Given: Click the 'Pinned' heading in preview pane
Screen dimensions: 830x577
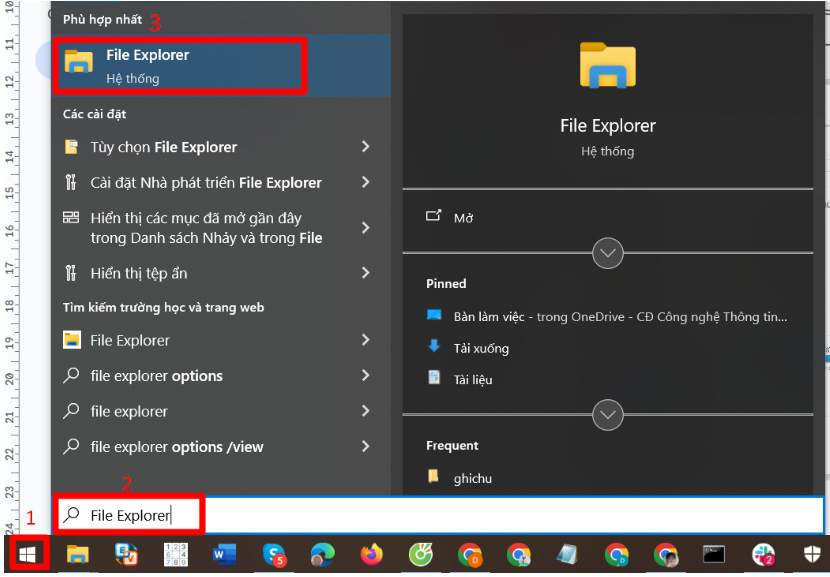Looking at the screenshot, I should (x=446, y=283).
